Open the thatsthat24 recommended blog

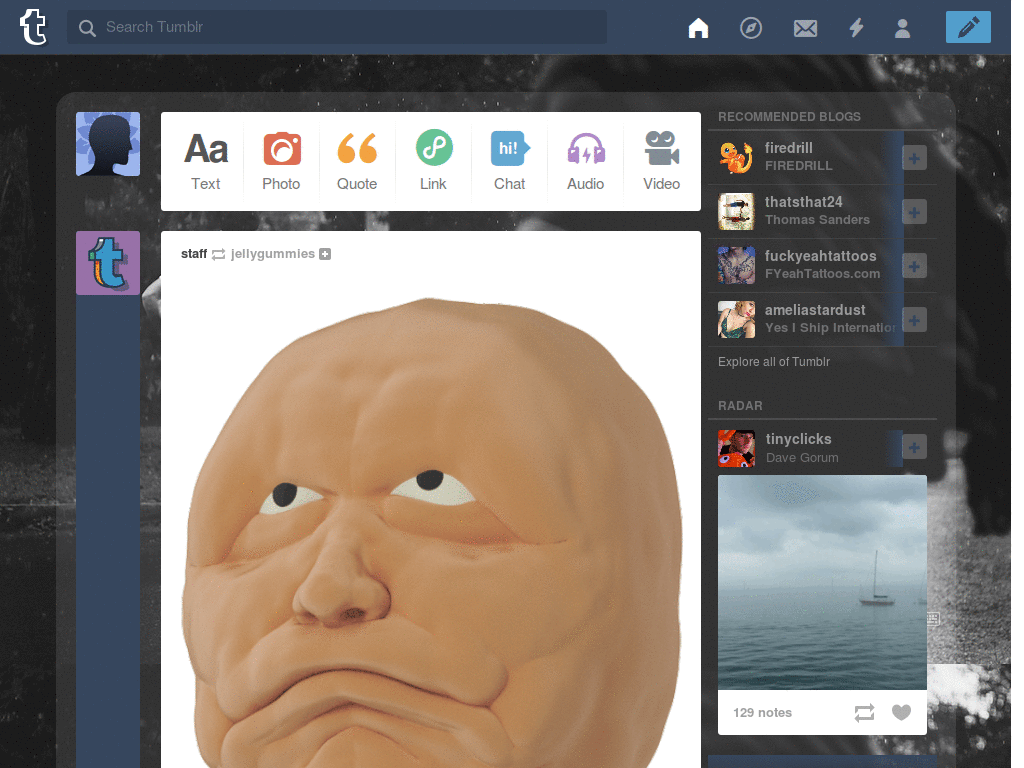coord(804,202)
